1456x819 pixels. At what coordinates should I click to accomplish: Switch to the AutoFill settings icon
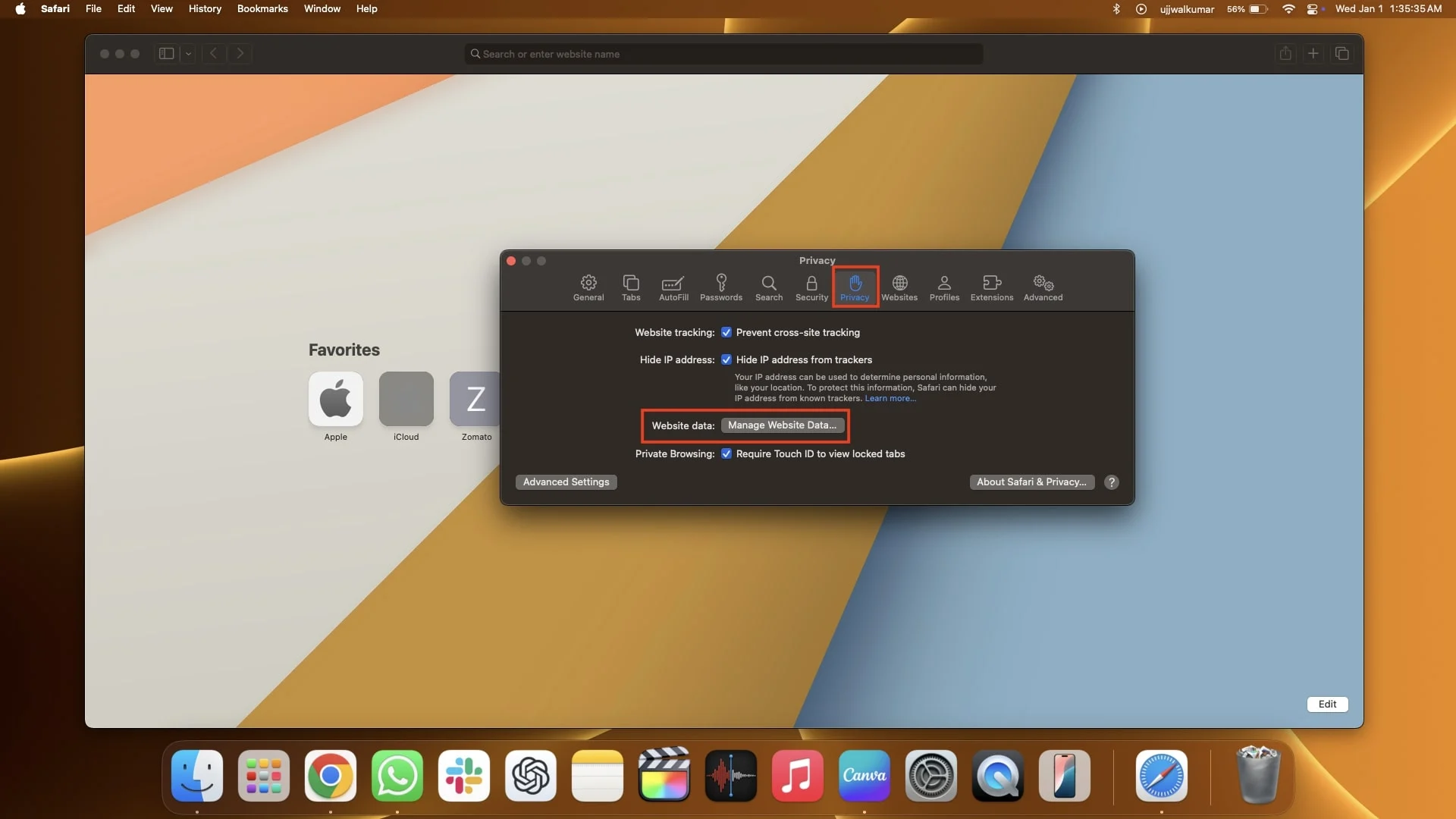tap(673, 287)
